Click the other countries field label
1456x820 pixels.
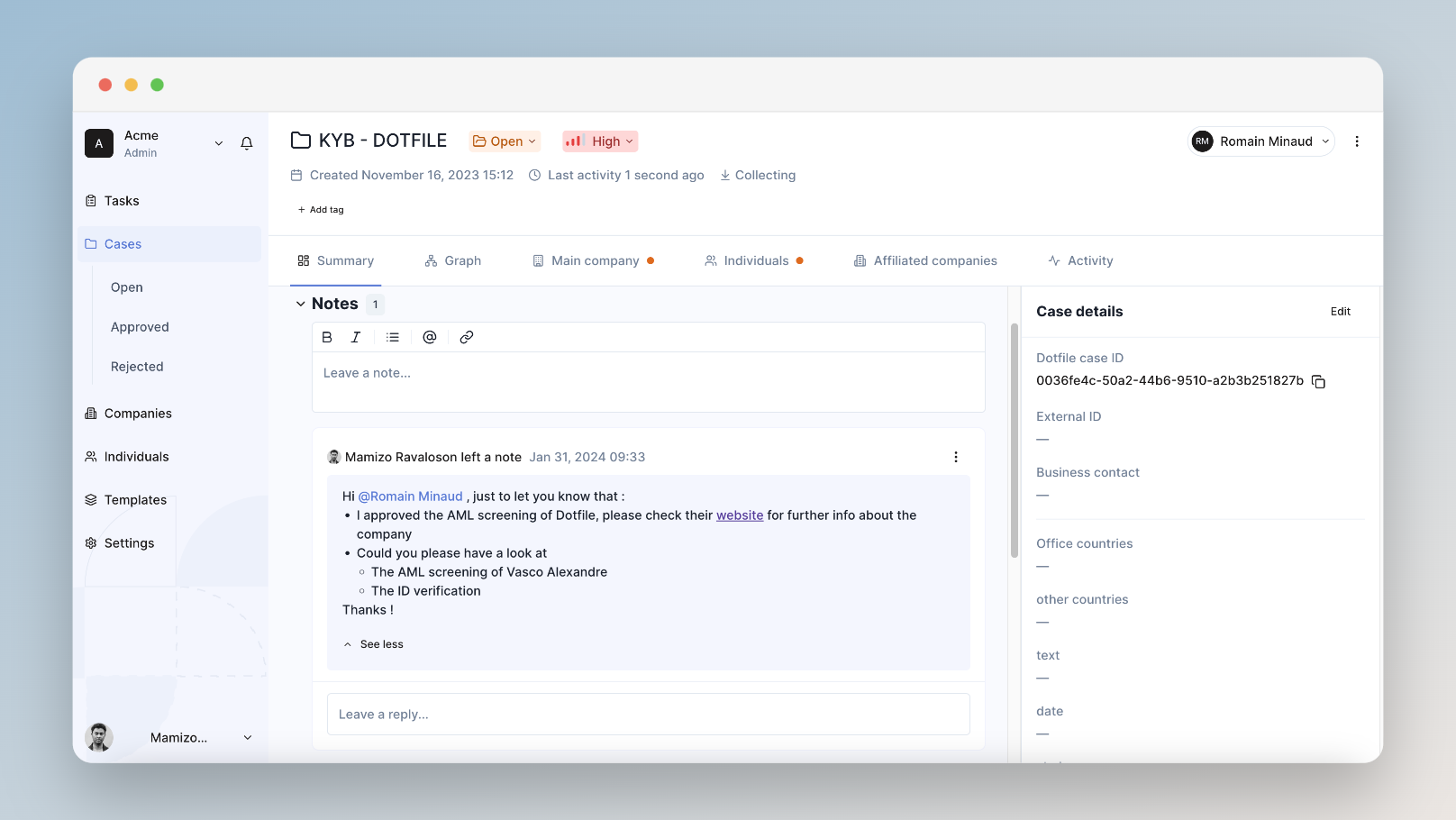pos(1082,599)
